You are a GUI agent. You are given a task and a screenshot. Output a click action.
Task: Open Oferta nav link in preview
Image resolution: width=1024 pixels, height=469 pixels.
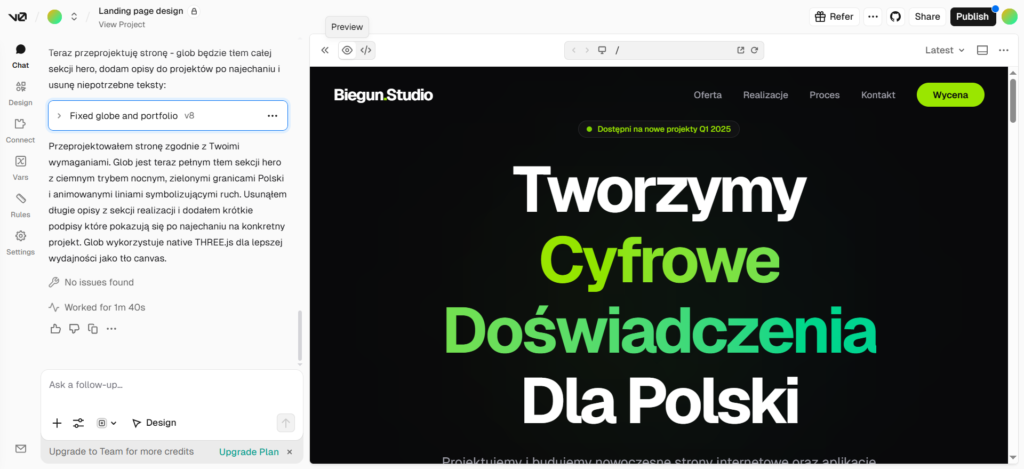(707, 95)
